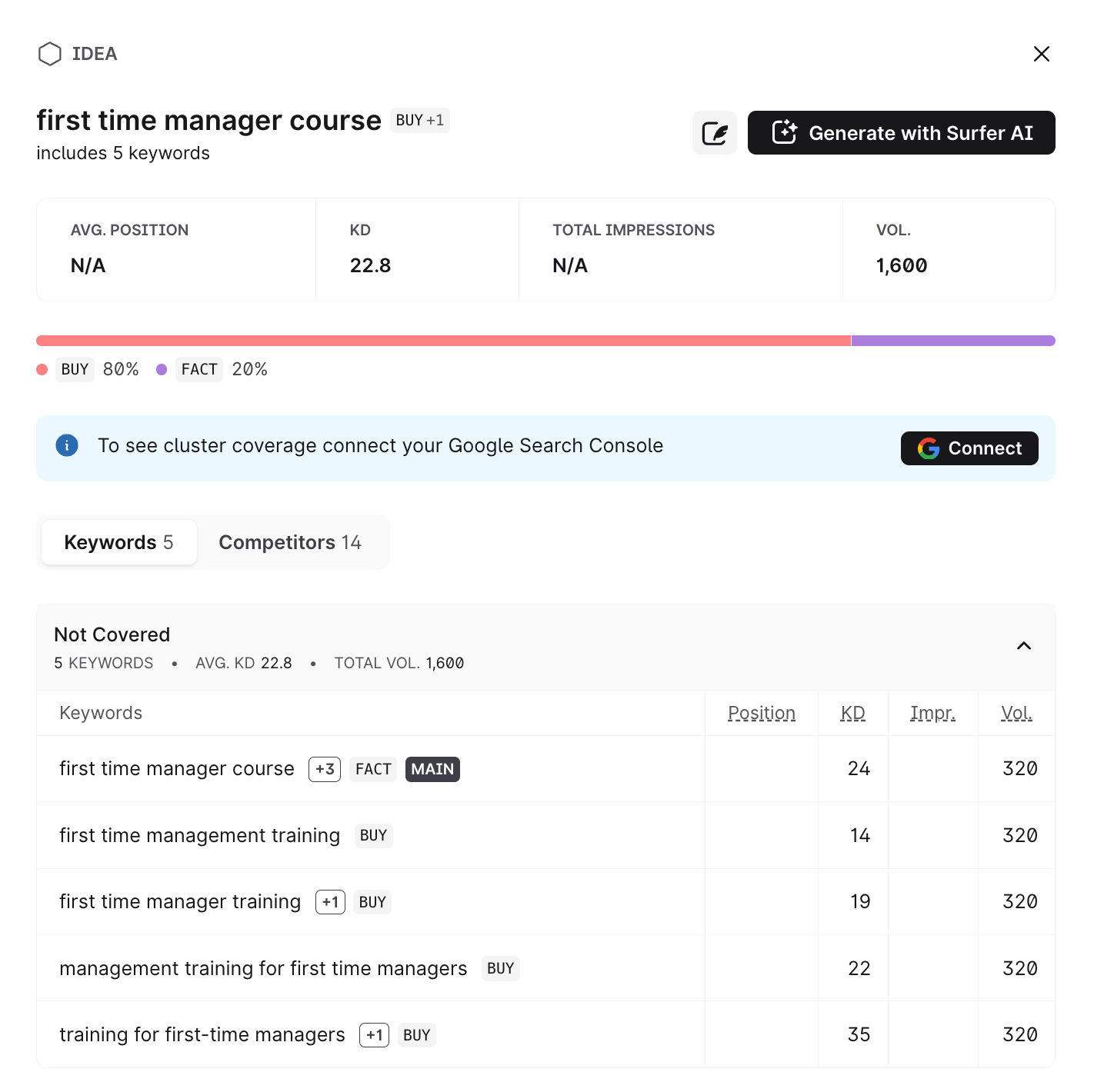
Task: Open keyword management training for first time managers
Action: [x=263, y=969]
